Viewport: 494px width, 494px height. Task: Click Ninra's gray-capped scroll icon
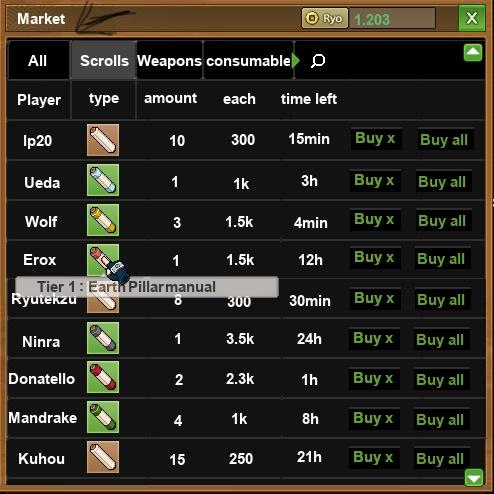103,338
